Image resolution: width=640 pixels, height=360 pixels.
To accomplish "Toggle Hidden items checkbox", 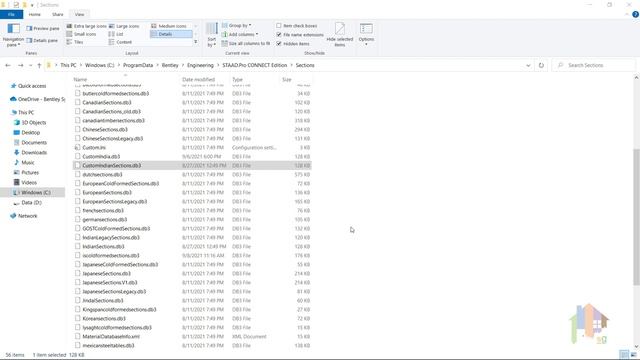I will 279,44.
